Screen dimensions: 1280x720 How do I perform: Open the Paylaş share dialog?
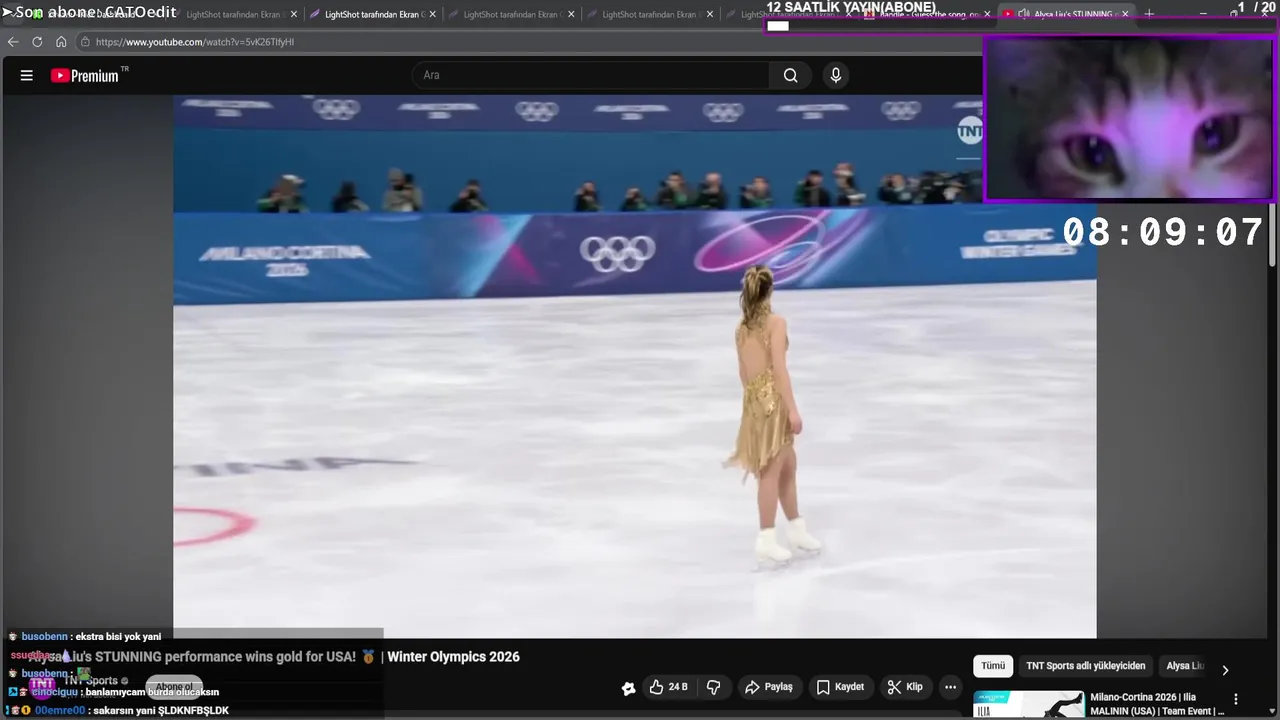[768, 687]
